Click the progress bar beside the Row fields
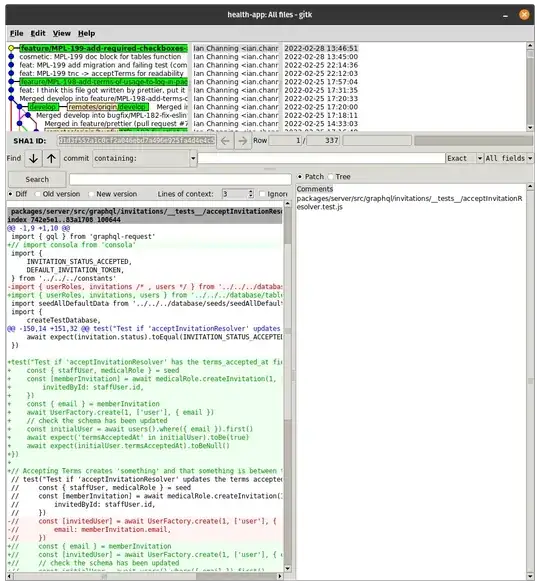 pos(473,141)
